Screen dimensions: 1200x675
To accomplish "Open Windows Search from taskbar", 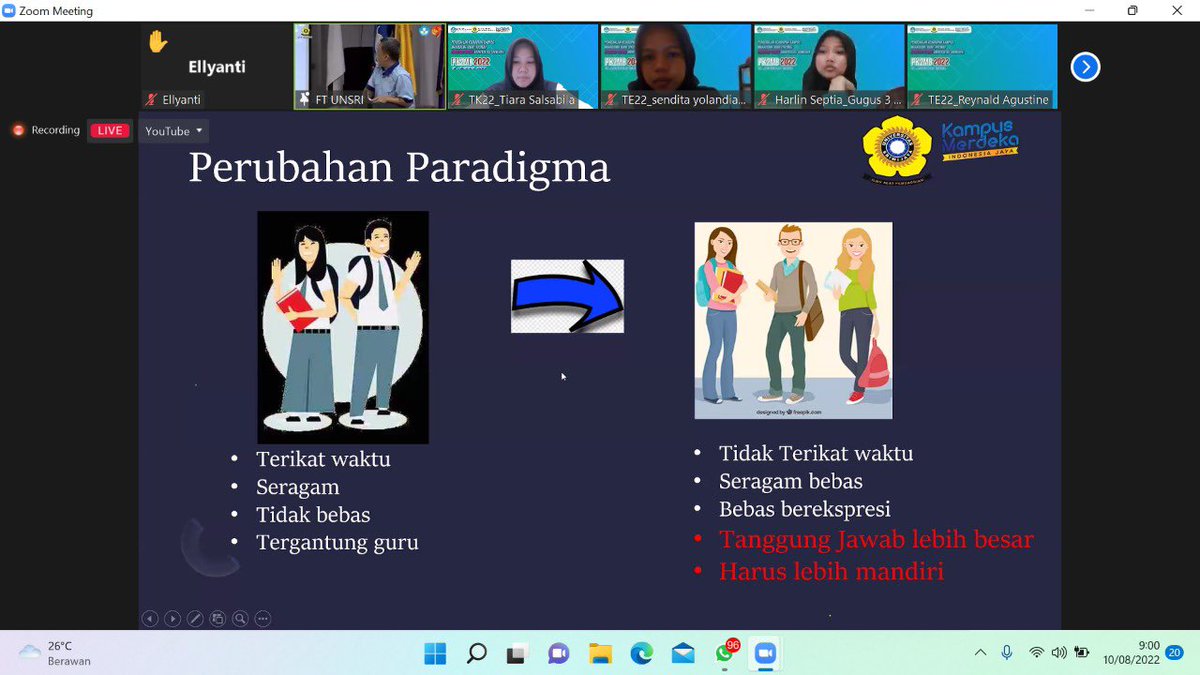I will [477, 654].
